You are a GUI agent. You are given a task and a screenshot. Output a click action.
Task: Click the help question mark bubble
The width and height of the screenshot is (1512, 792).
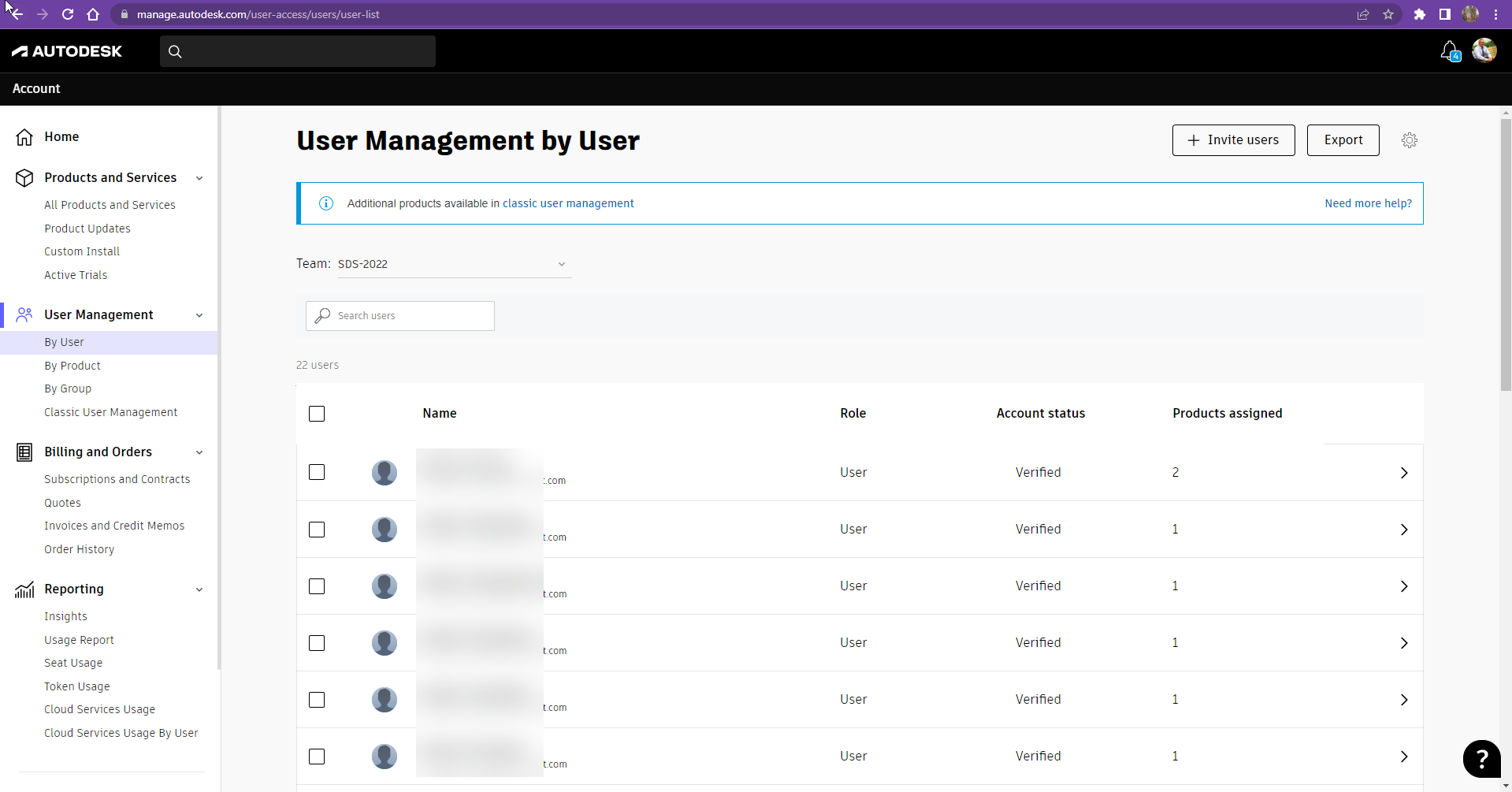(x=1482, y=759)
